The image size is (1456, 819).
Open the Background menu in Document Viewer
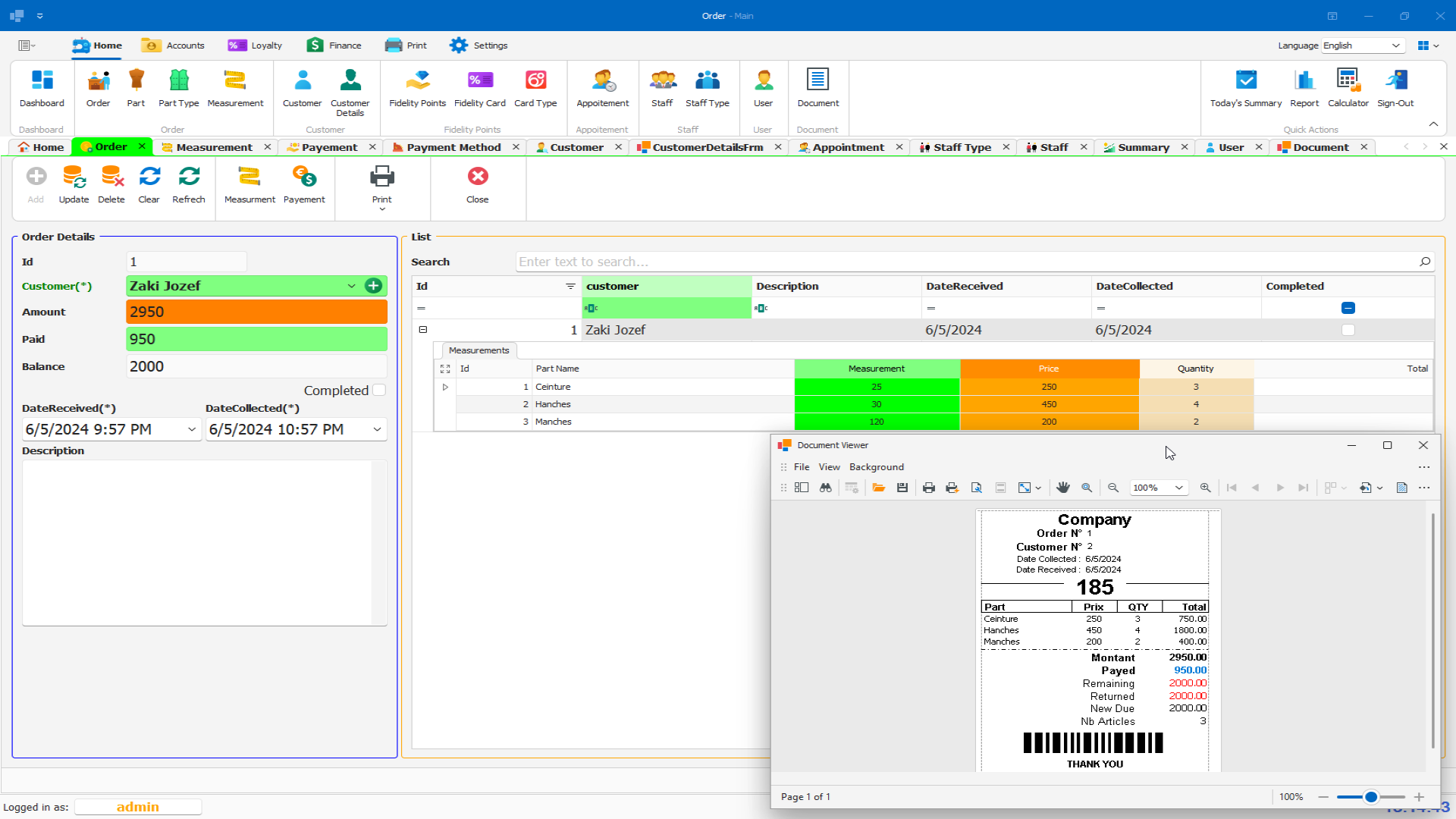click(x=876, y=467)
